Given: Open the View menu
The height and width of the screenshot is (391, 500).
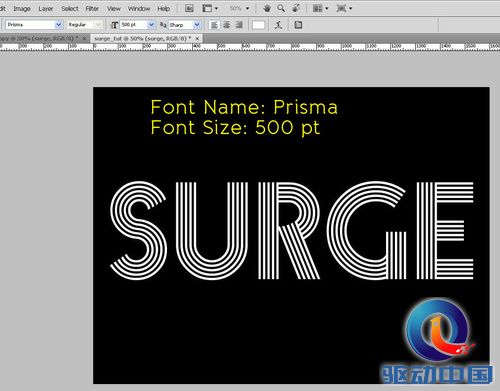Looking at the screenshot, I should coord(114,9).
